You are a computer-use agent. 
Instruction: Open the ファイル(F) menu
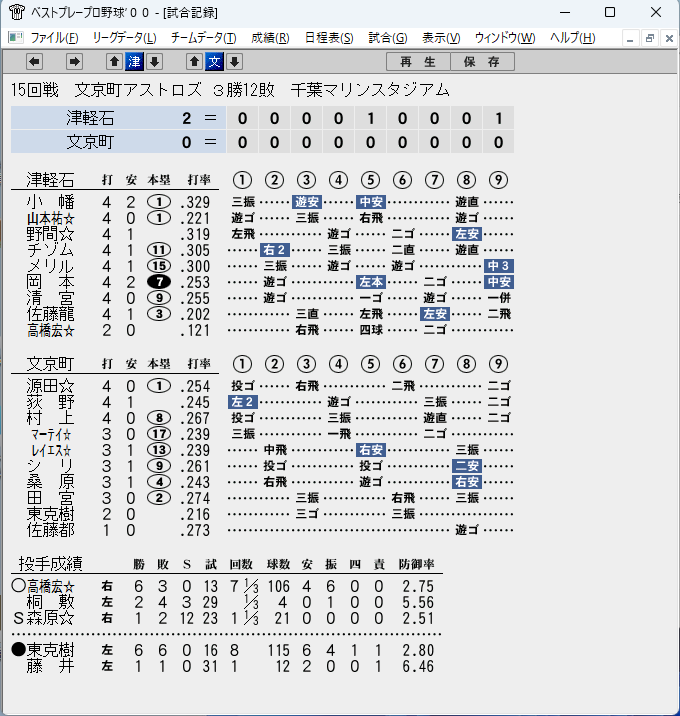tap(54, 37)
